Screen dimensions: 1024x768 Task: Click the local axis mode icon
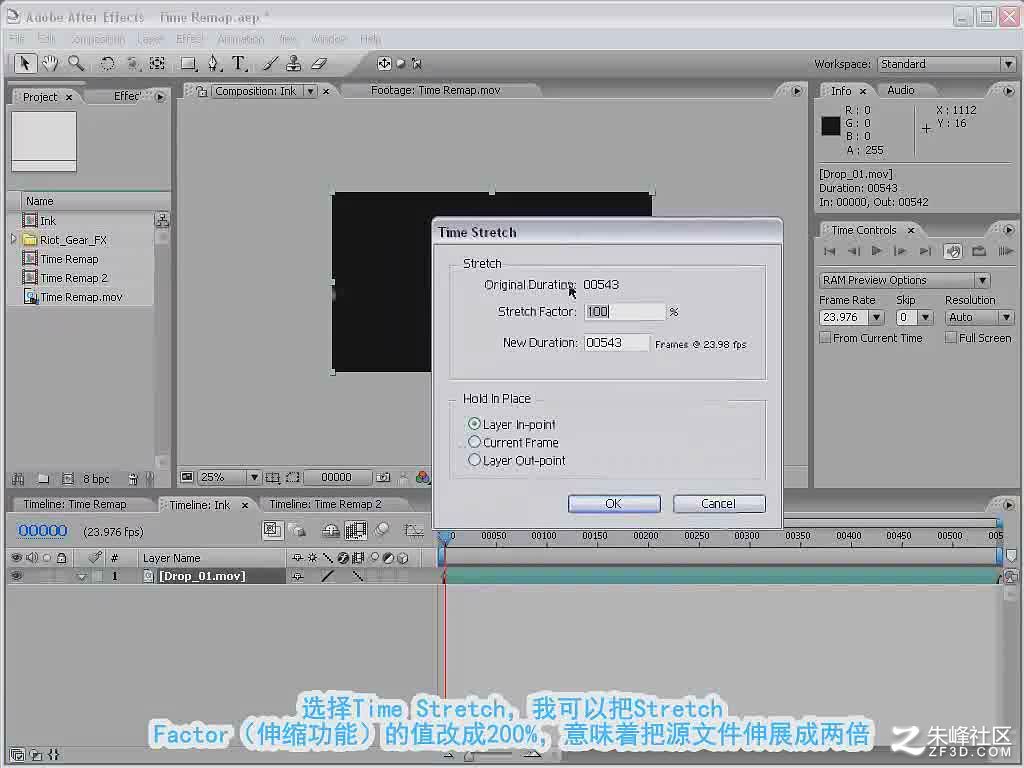click(384, 63)
